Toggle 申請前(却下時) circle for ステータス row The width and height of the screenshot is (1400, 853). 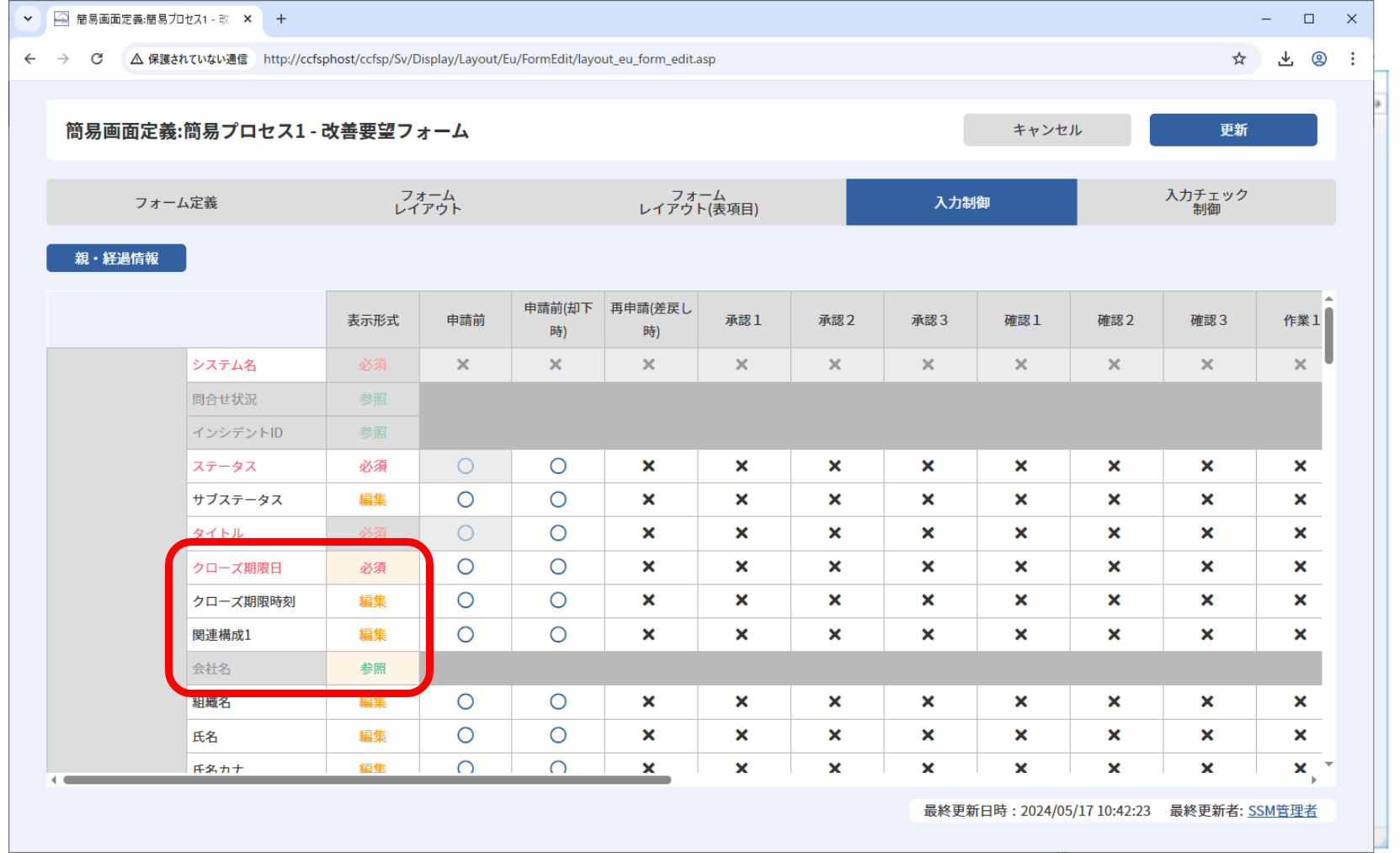[x=558, y=466]
